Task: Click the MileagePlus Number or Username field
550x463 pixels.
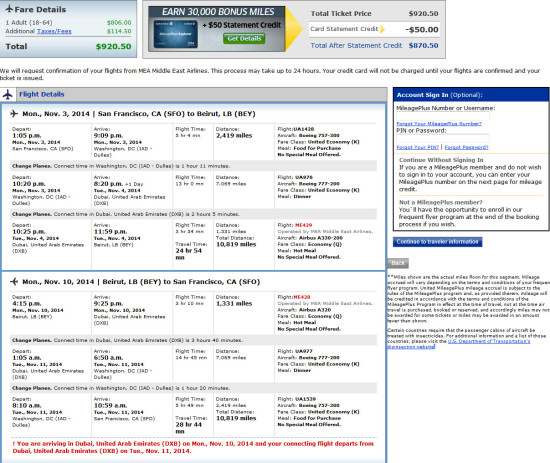Action: coord(443,116)
